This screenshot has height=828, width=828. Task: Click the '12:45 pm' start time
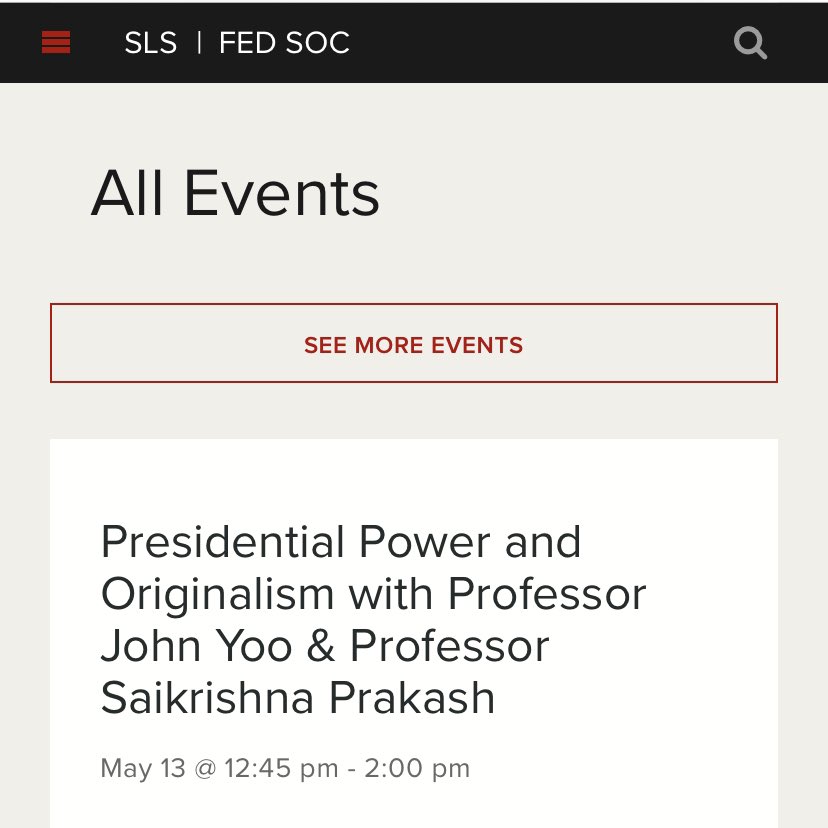(x=281, y=768)
